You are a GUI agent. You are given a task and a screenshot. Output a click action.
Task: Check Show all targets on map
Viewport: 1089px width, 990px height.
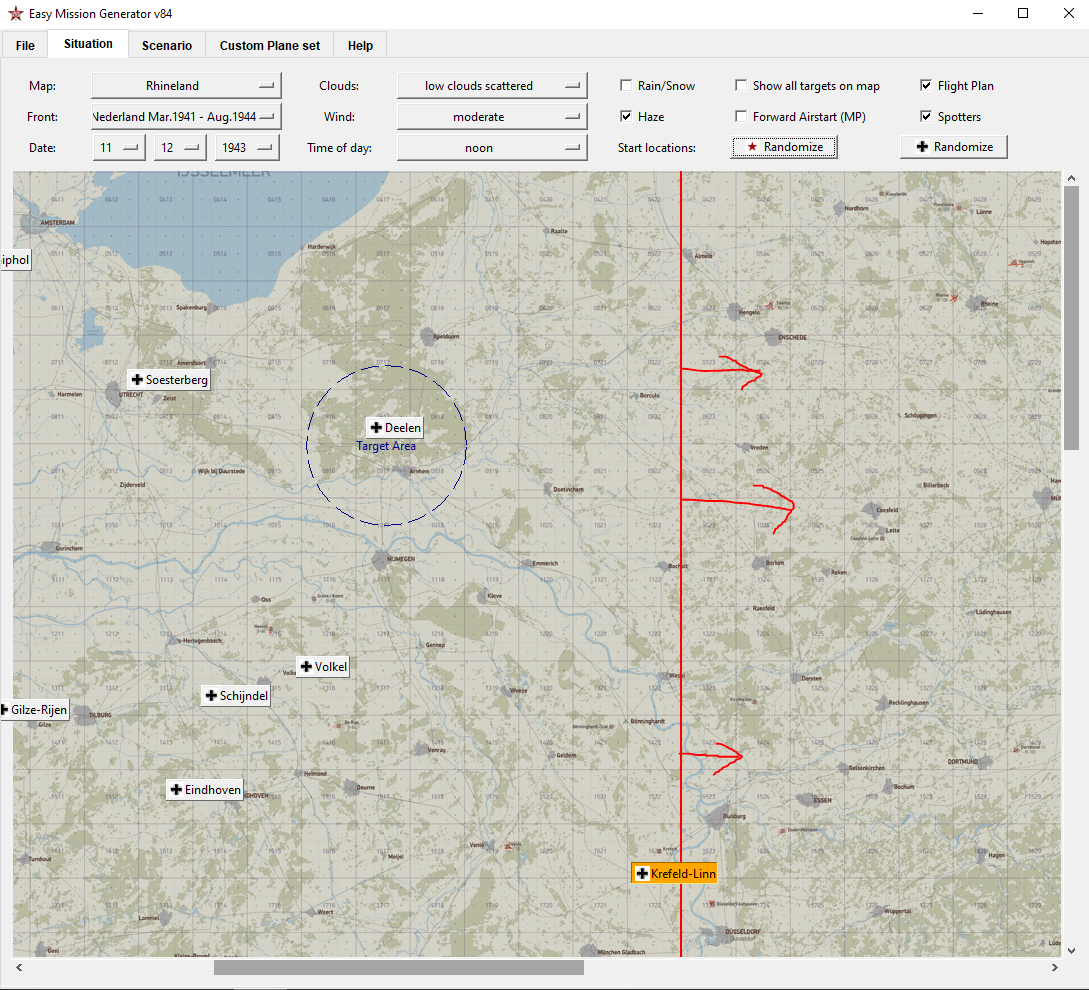coord(741,85)
